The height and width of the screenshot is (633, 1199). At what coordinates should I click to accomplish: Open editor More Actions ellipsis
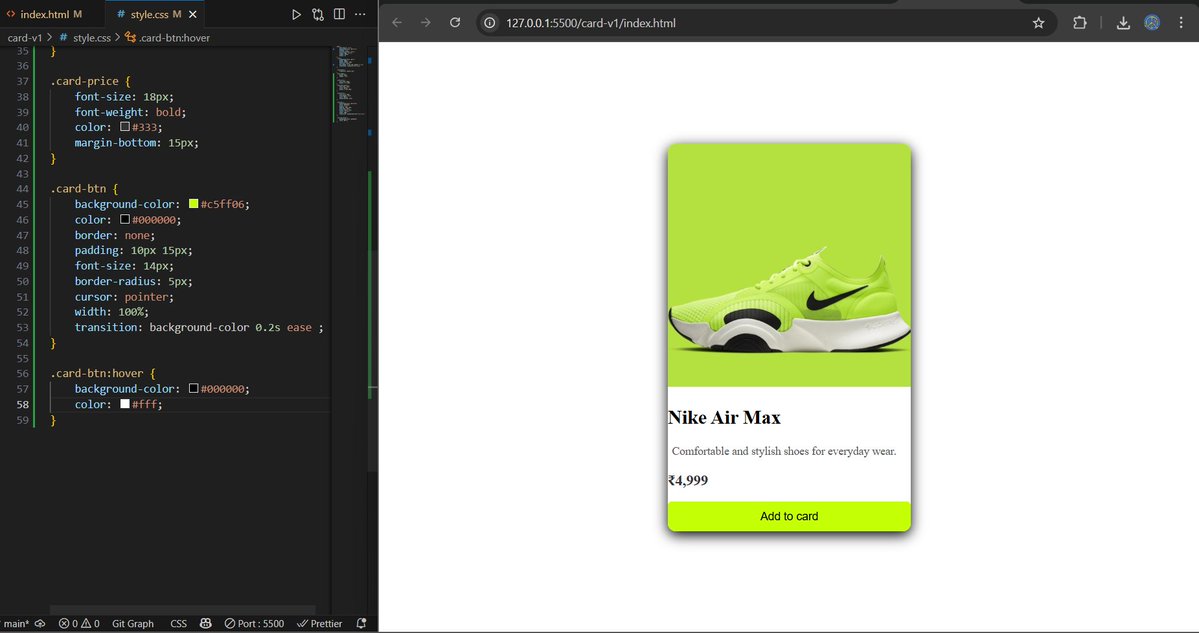[360, 15]
